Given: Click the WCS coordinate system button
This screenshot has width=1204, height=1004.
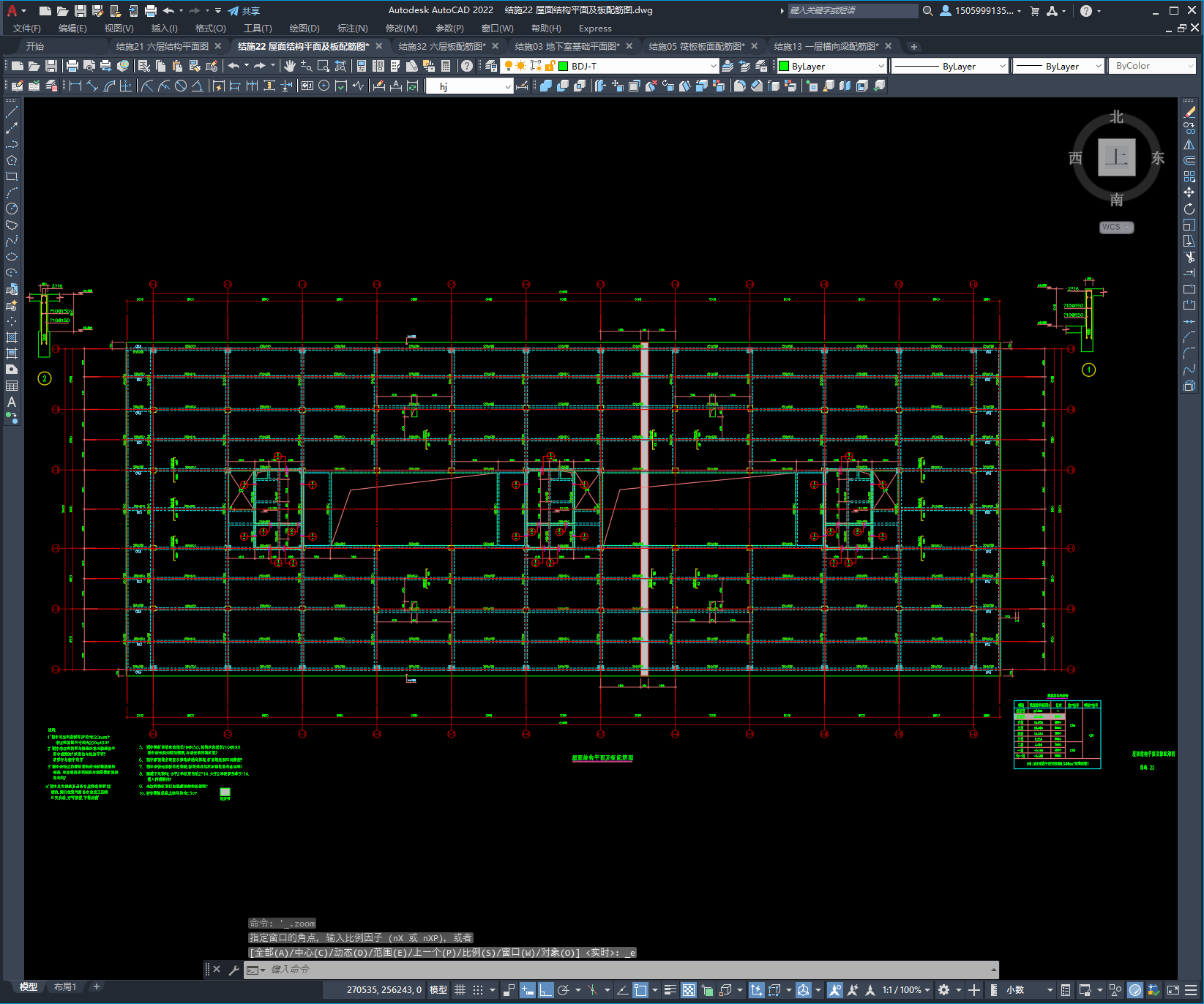Looking at the screenshot, I should [x=1116, y=227].
